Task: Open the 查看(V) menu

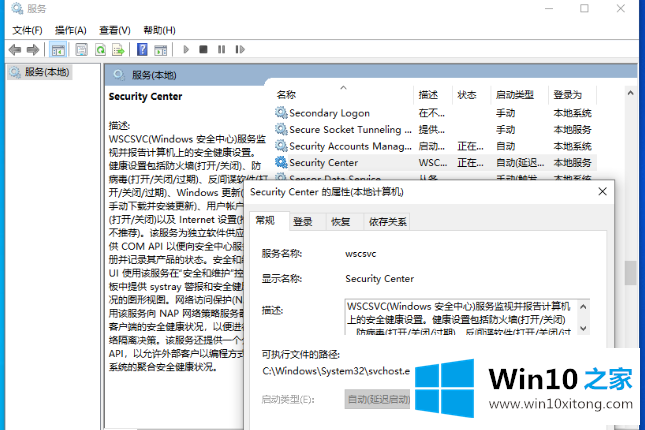Action: coord(115,30)
